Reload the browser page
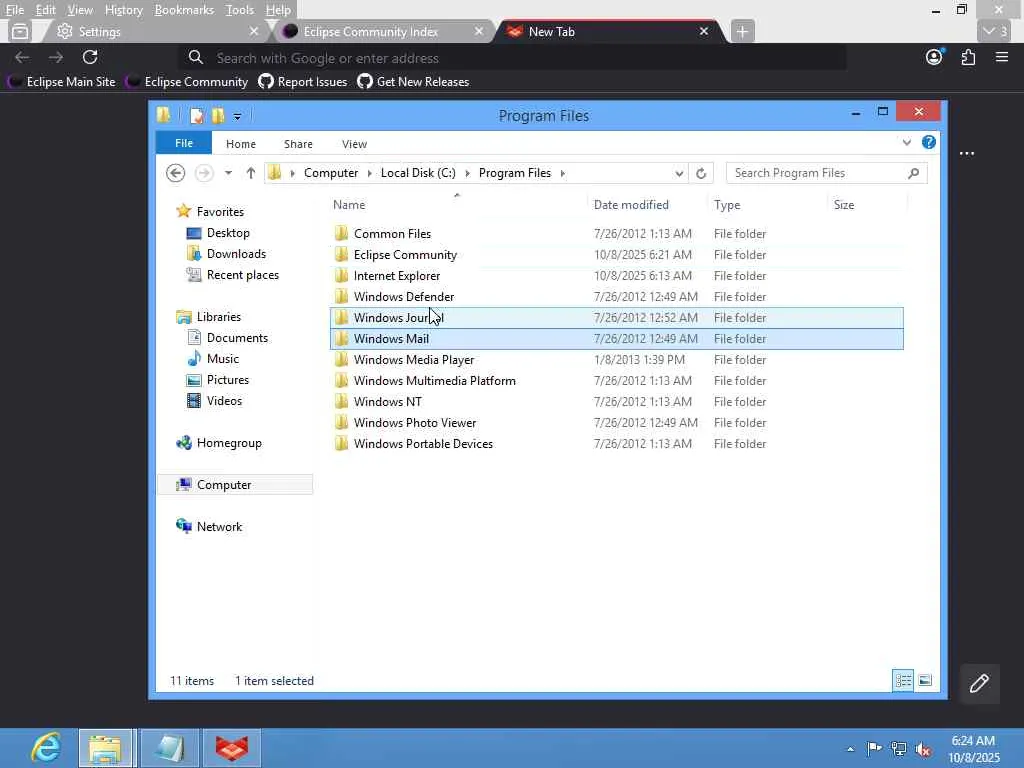Screen dimensions: 1024x768 [90, 57]
